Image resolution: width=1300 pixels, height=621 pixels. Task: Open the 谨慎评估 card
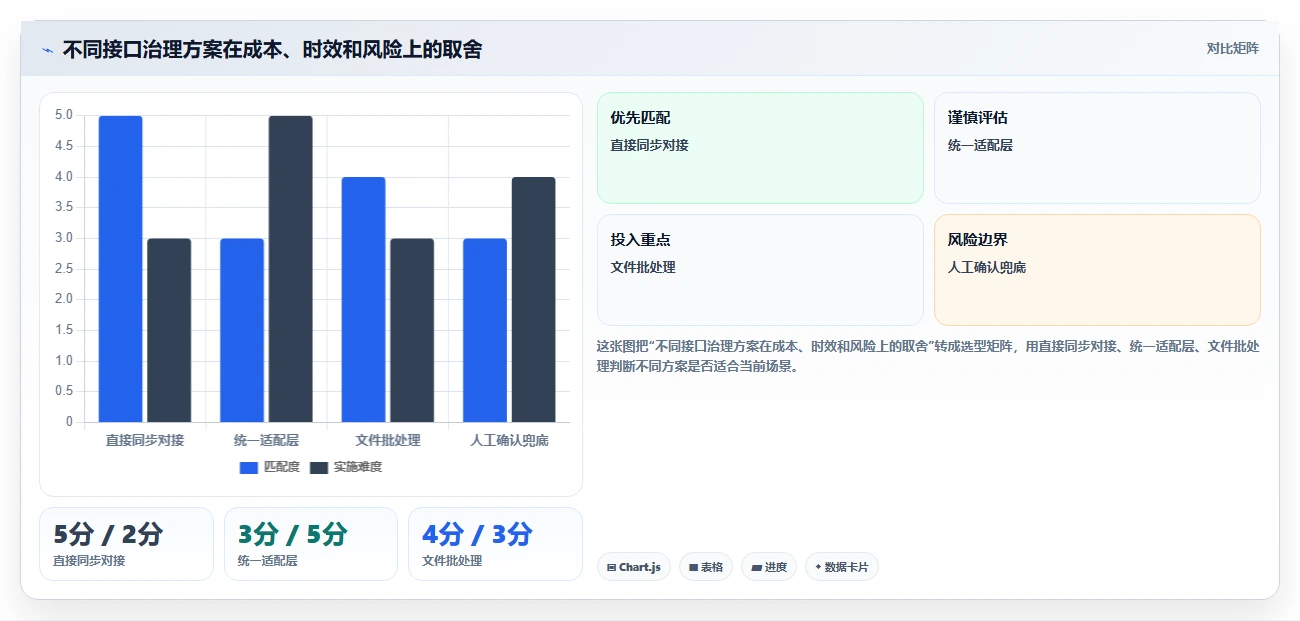pos(1097,148)
